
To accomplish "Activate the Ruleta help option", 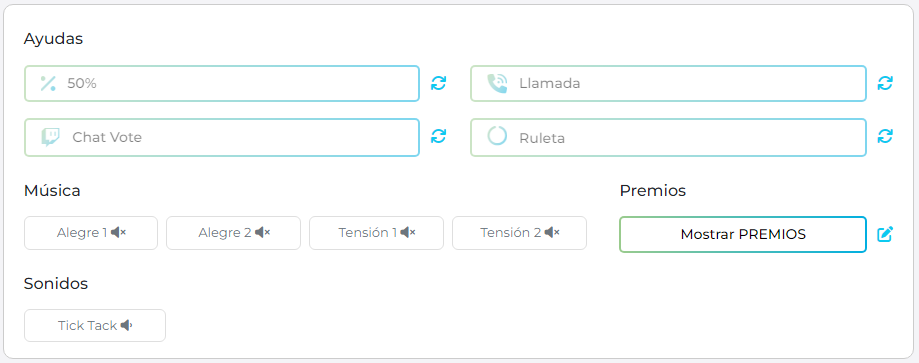I will pos(668,137).
